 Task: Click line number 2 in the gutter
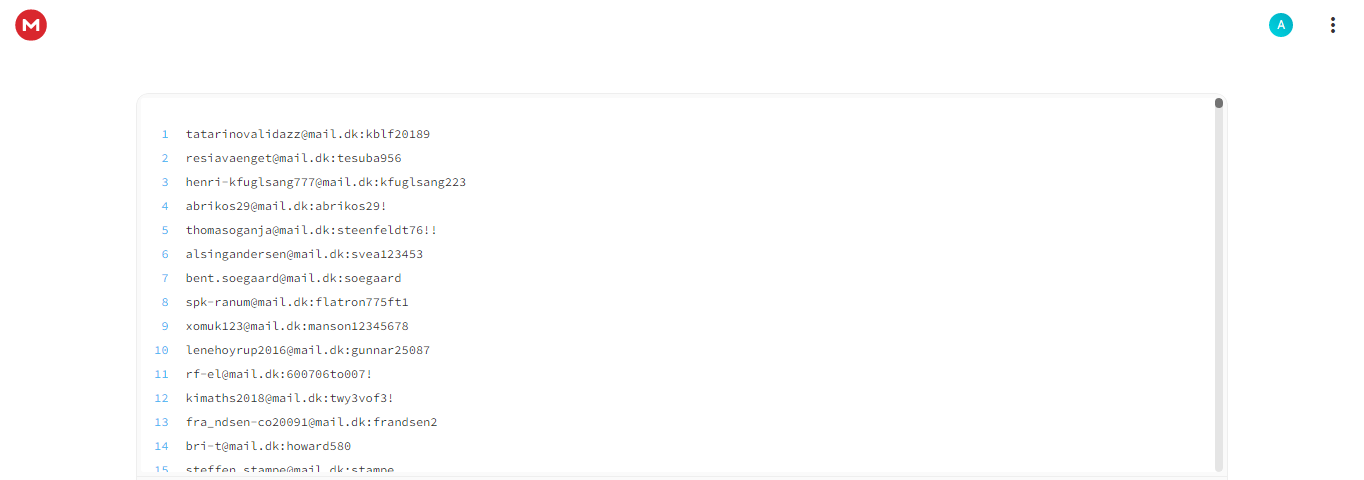pos(165,158)
